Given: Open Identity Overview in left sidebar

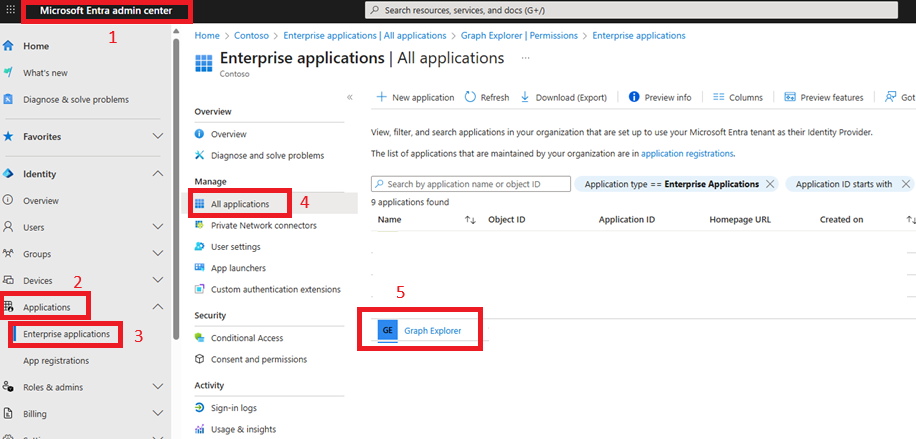Looking at the screenshot, I should (41, 201).
